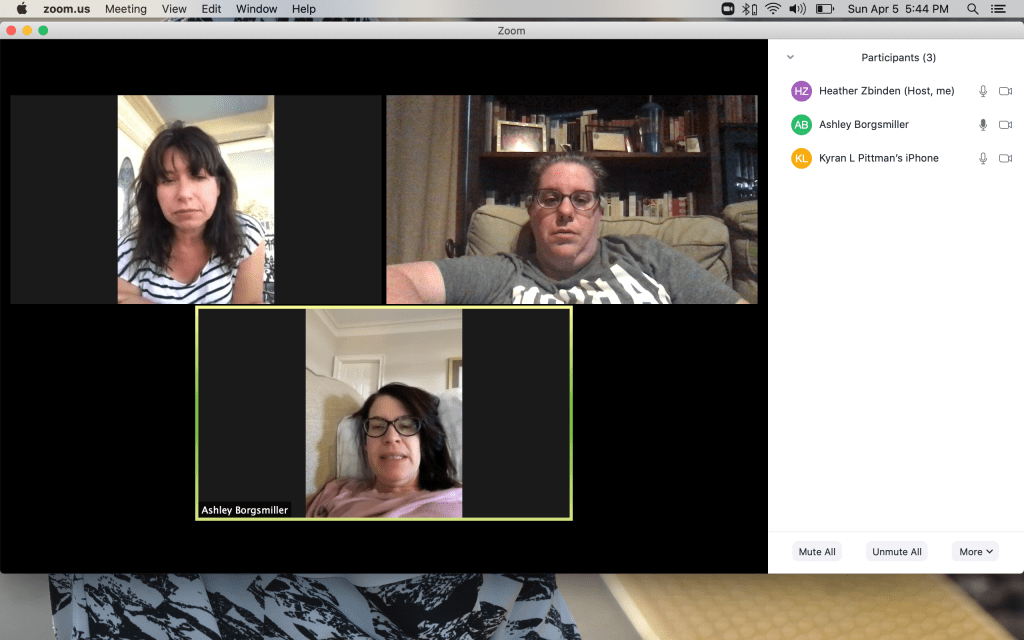This screenshot has height=640, width=1024.
Task: Click the microphone icon for Kyran's iPhone
Action: [x=983, y=158]
